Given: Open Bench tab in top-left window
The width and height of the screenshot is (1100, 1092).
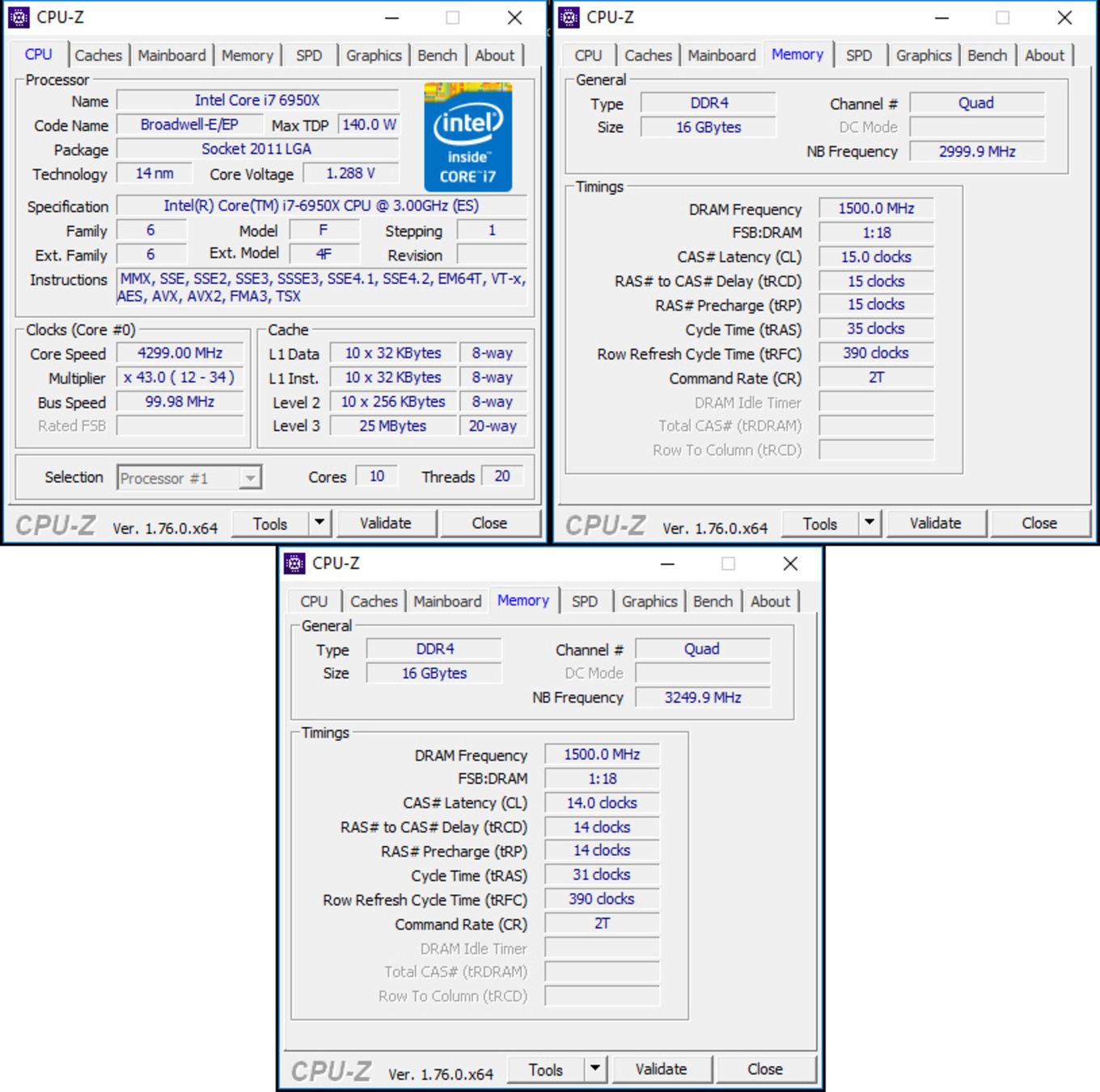Looking at the screenshot, I should coord(438,55).
